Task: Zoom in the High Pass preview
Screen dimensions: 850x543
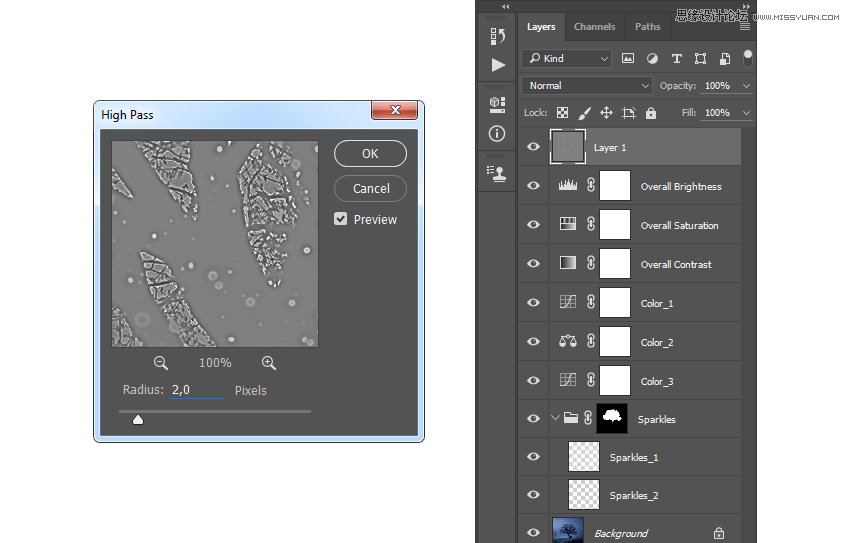Action: click(x=269, y=363)
